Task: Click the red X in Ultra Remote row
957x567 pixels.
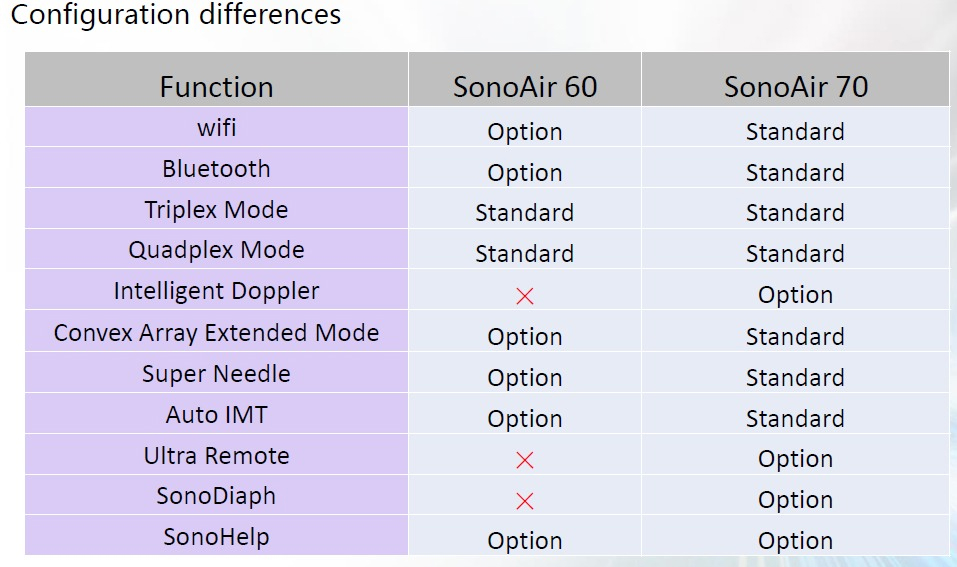Action: point(524,460)
